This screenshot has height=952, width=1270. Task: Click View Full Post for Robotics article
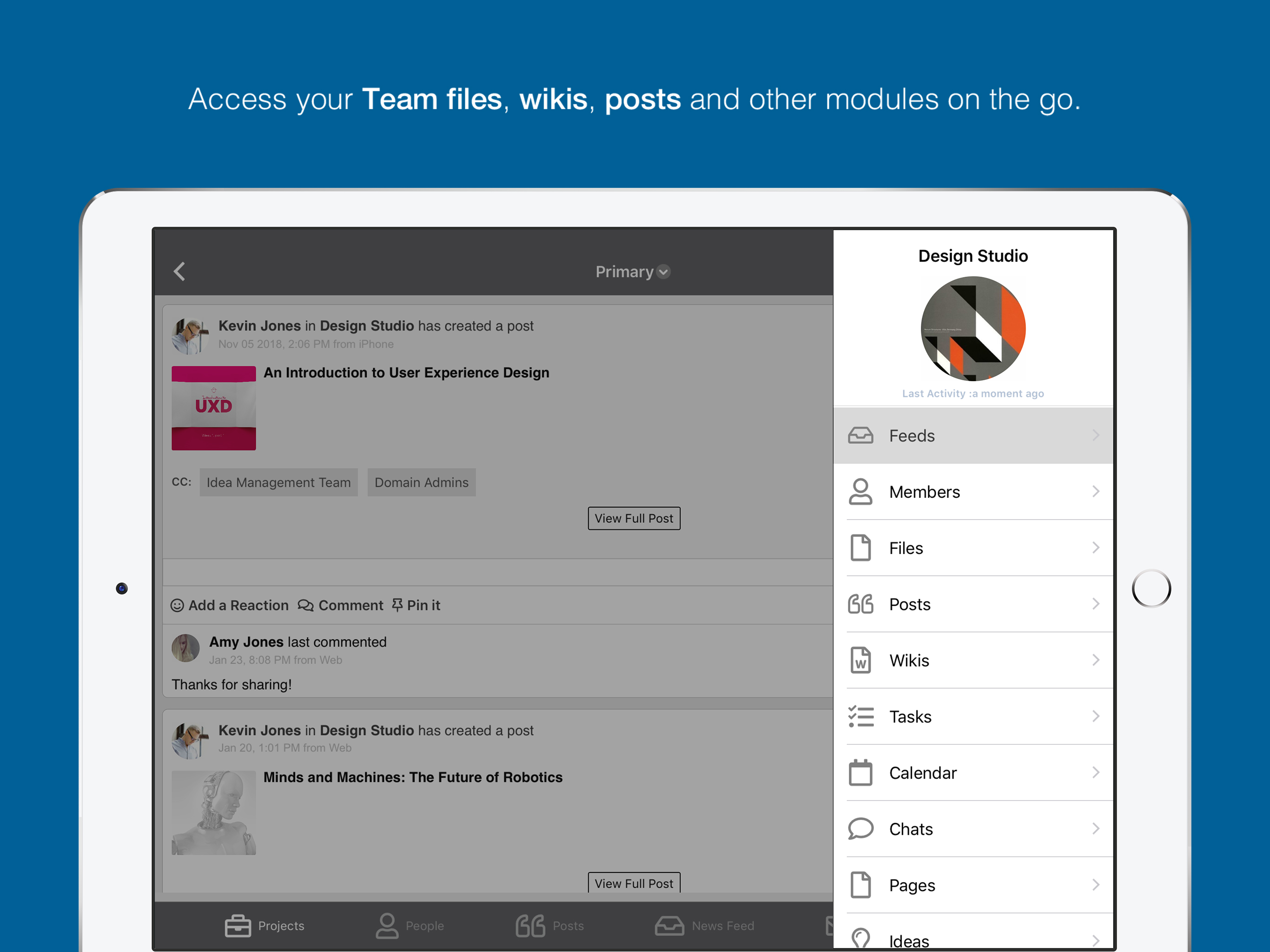click(634, 883)
